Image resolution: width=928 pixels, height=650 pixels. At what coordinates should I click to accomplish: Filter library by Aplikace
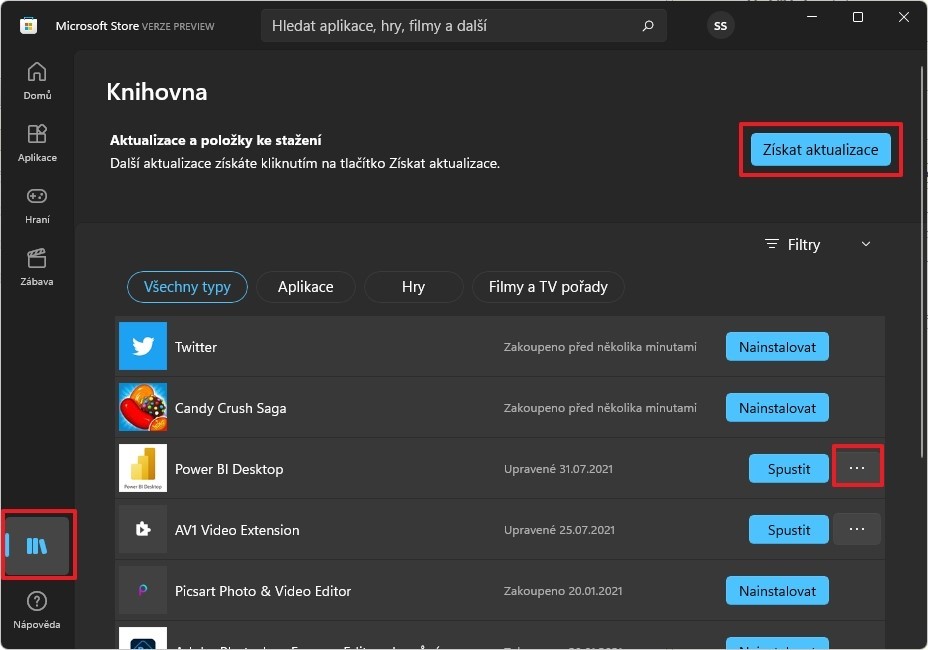tap(305, 287)
